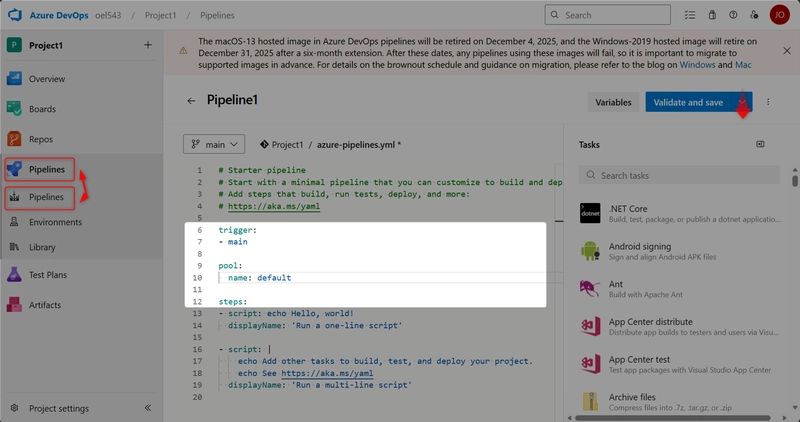Open the Validate and save dropdown arrow
Viewport: 800px width, 422px height.
pyautogui.click(x=743, y=102)
